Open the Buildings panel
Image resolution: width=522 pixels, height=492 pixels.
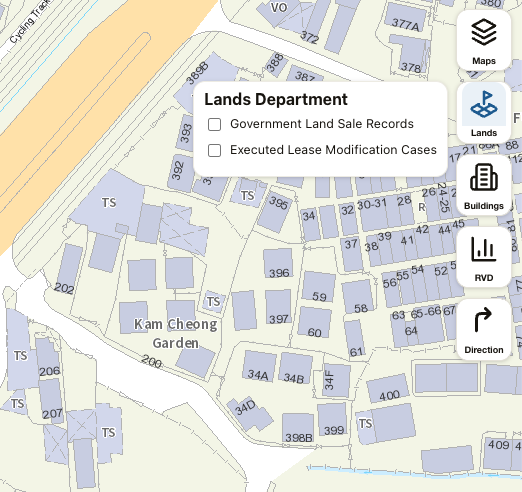point(484,185)
